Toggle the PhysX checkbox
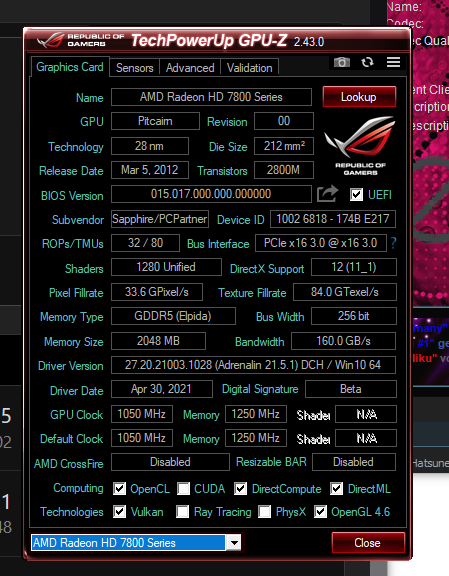This screenshot has height=576, width=449. [x=265, y=512]
